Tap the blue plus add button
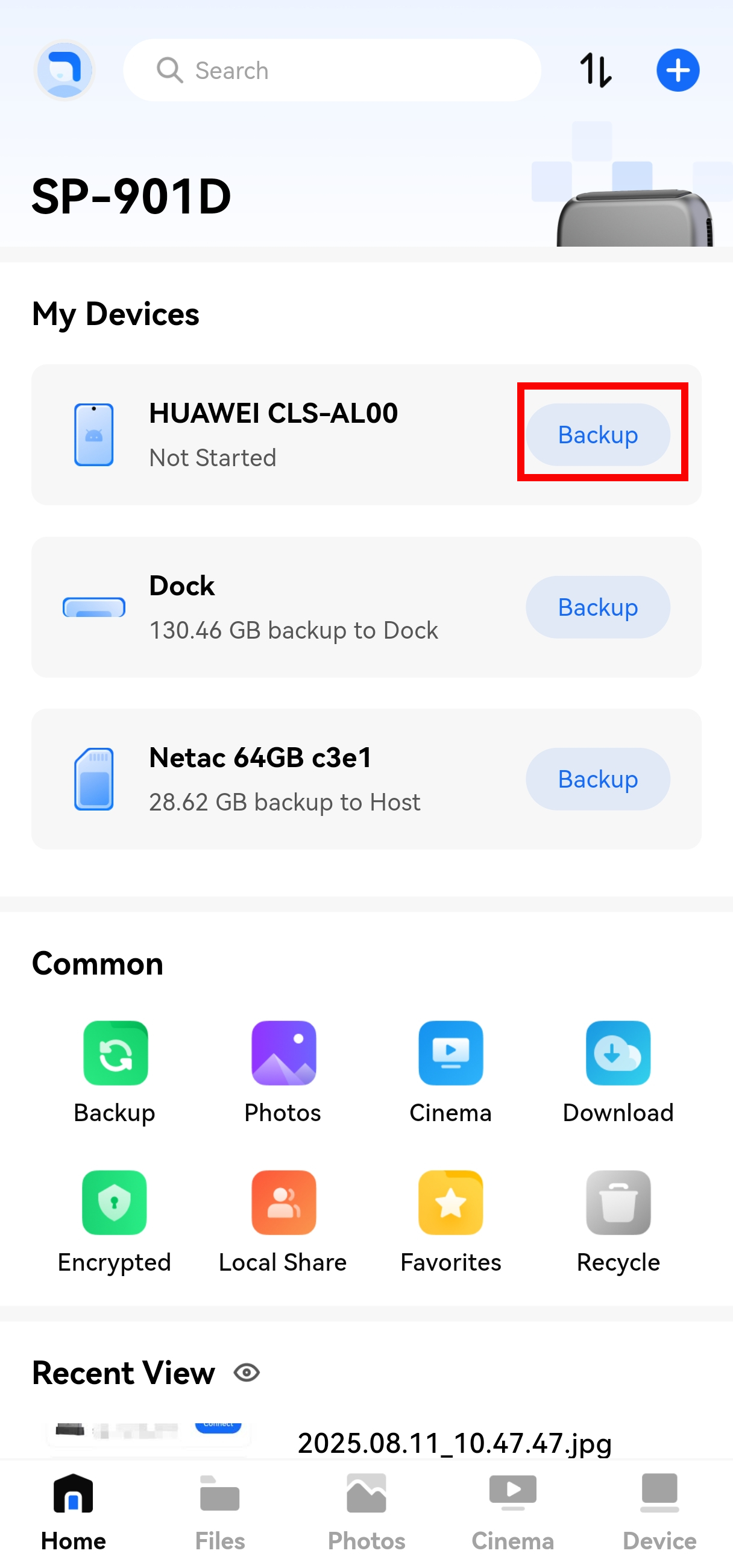Screen dimensions: 733x1568 point(678,71)
